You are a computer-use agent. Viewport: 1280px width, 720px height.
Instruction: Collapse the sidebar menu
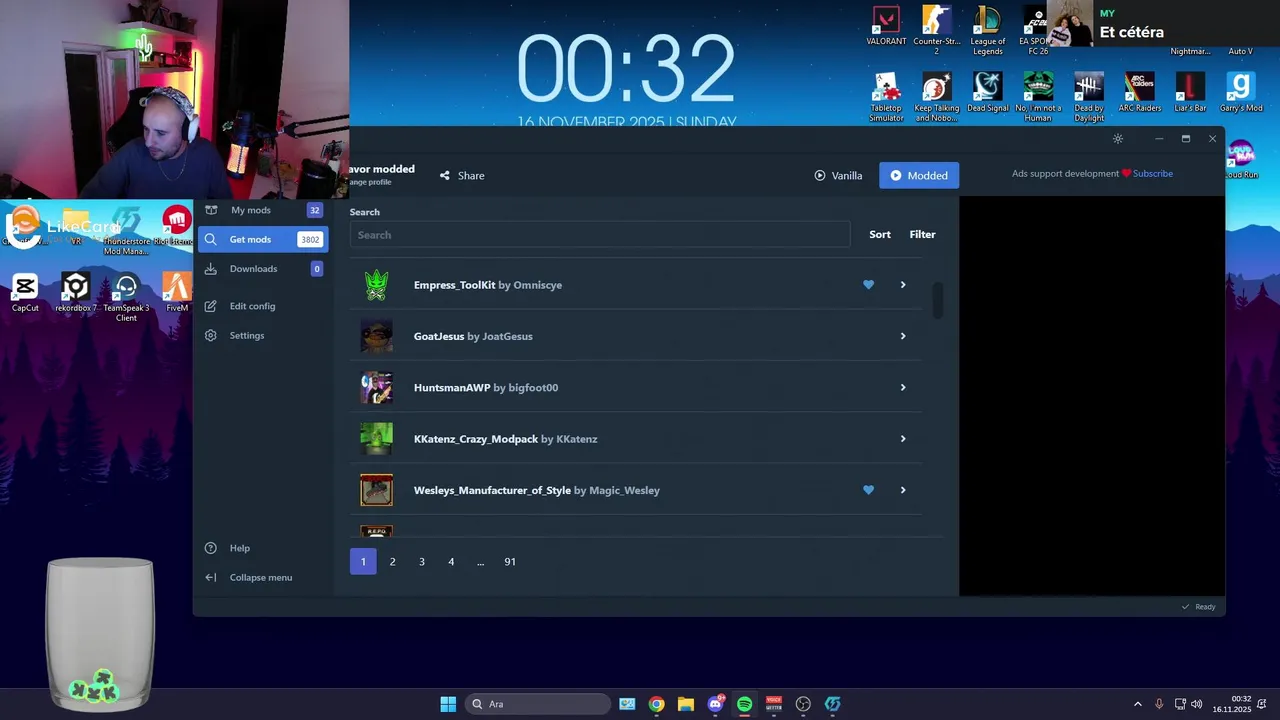tap(261, 577)
